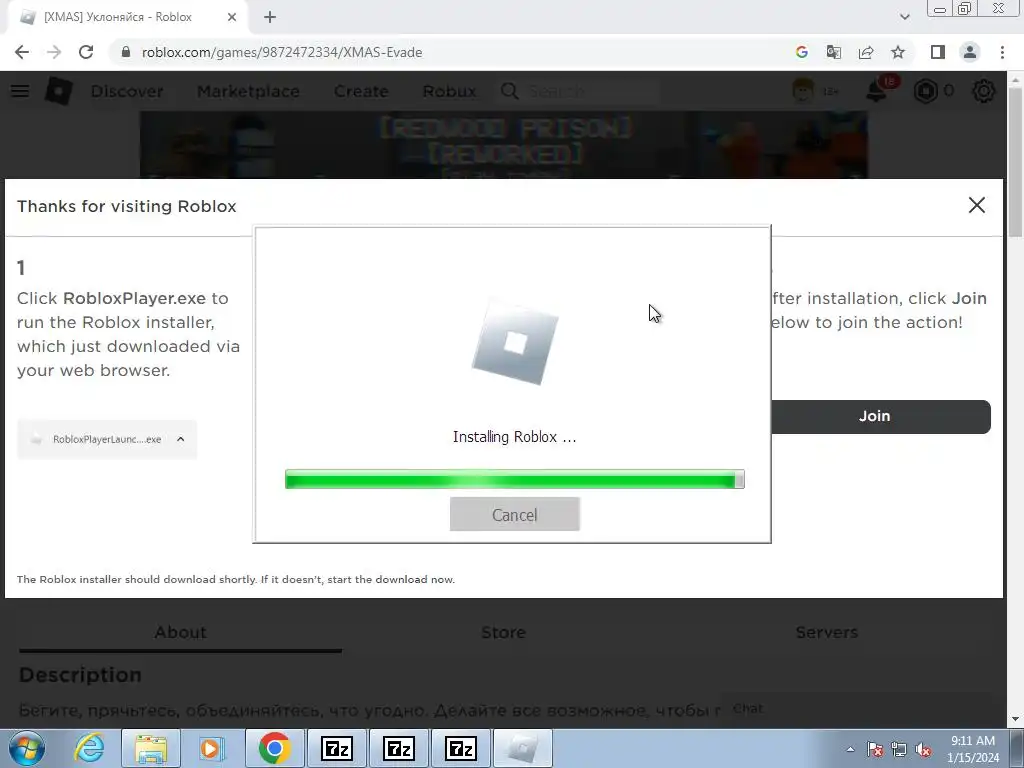Switch to the Store tab

(504, 632)
